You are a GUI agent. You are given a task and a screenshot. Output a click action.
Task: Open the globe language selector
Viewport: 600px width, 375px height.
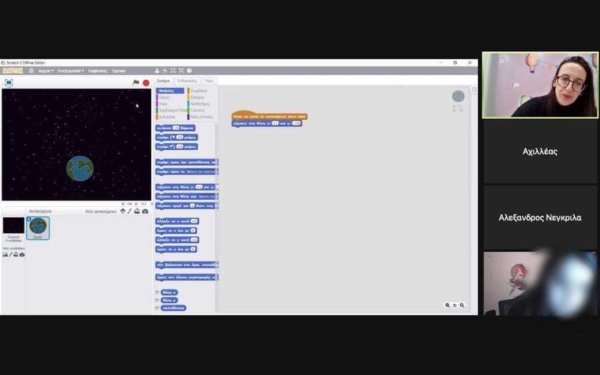(x=31, y=71)
